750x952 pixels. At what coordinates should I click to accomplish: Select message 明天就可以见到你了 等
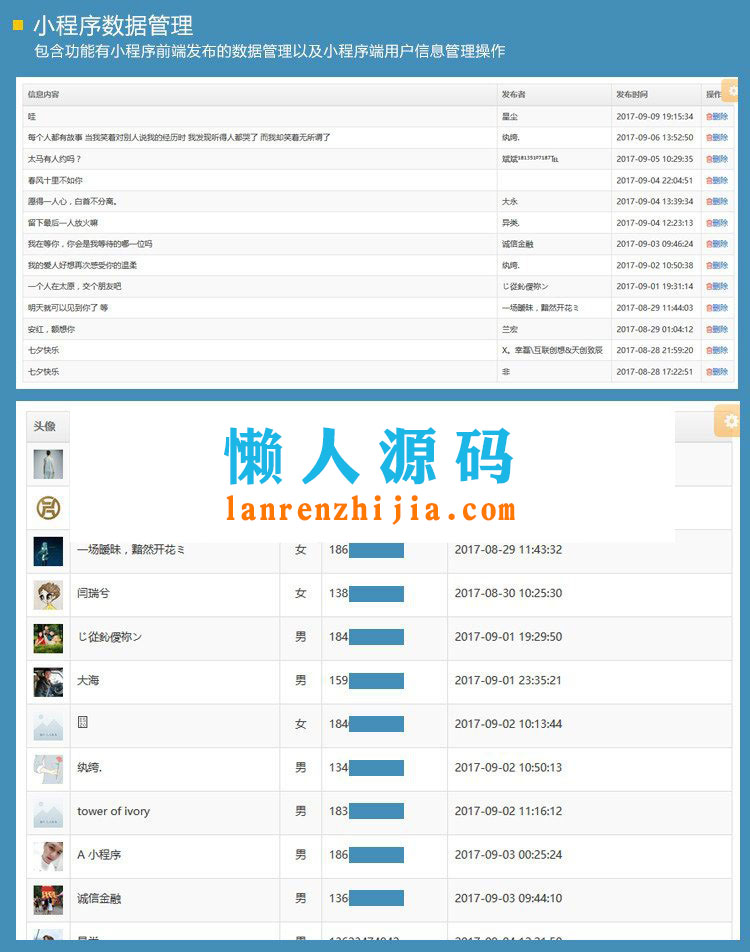tap(67, 308)
